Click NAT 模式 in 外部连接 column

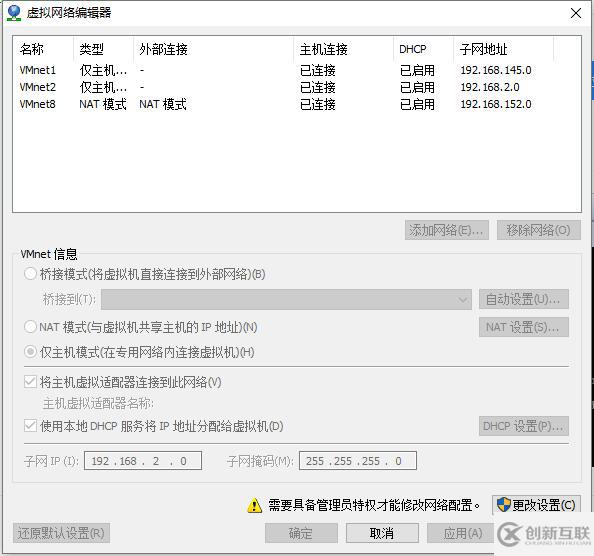(163, 104)
